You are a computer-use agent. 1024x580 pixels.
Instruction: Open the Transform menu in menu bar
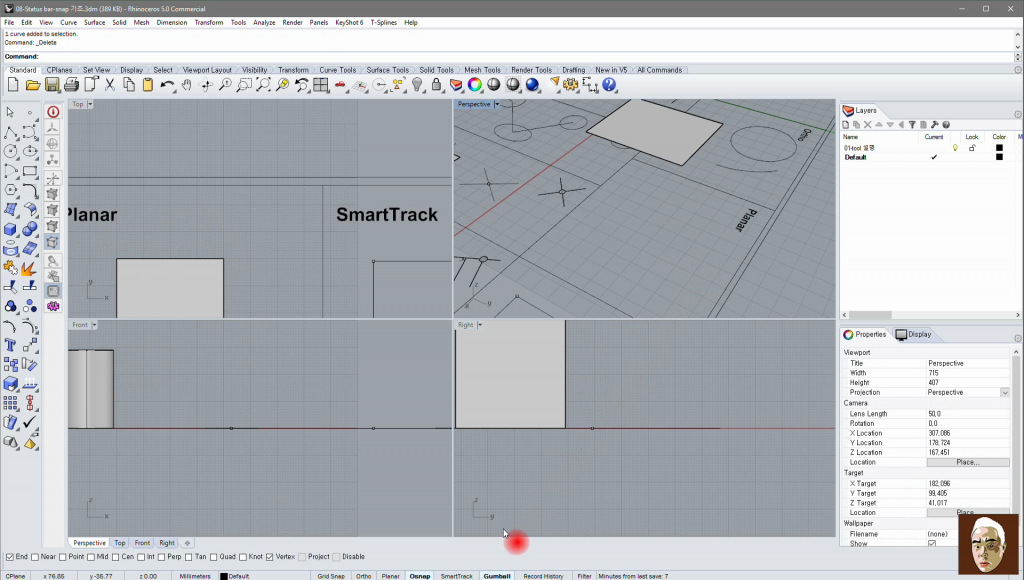tap(209, 22)
